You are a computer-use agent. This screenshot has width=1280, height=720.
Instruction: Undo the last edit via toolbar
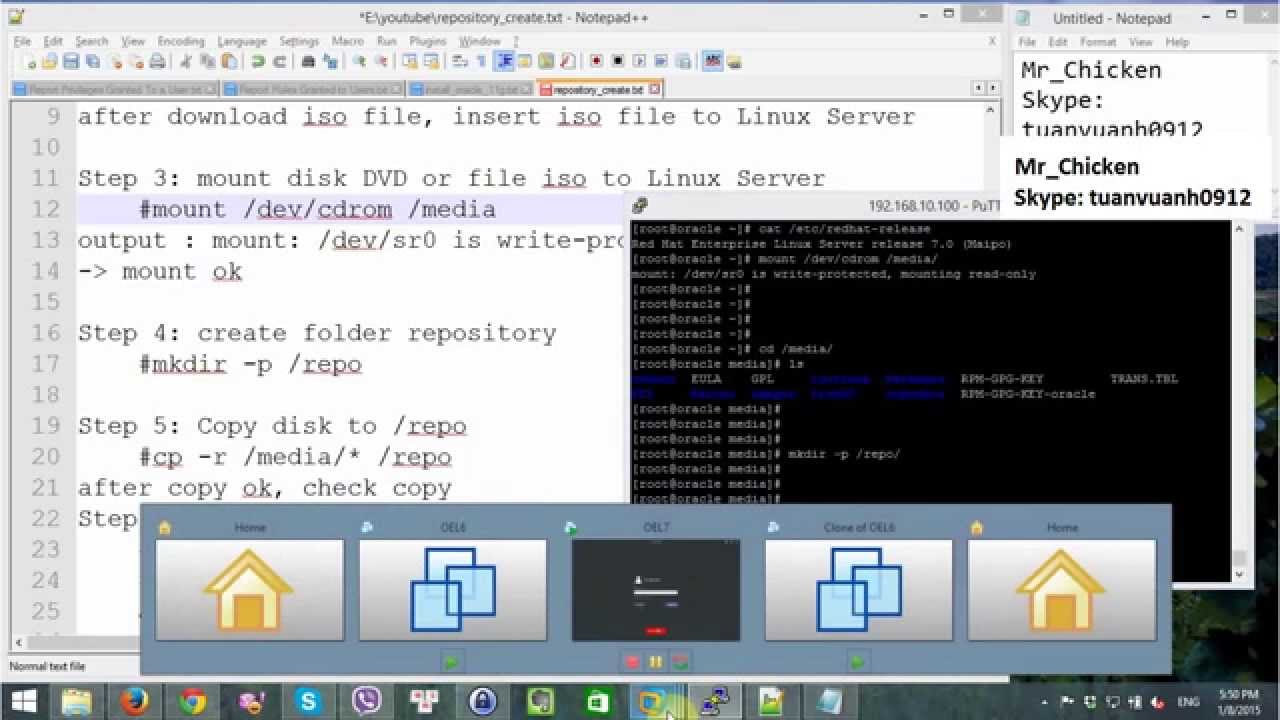tap(258, 61)
